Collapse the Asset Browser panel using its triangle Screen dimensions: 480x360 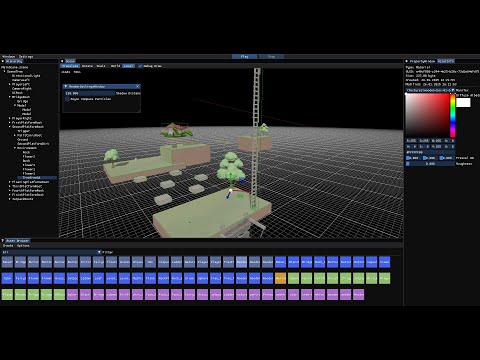(3, 241)
